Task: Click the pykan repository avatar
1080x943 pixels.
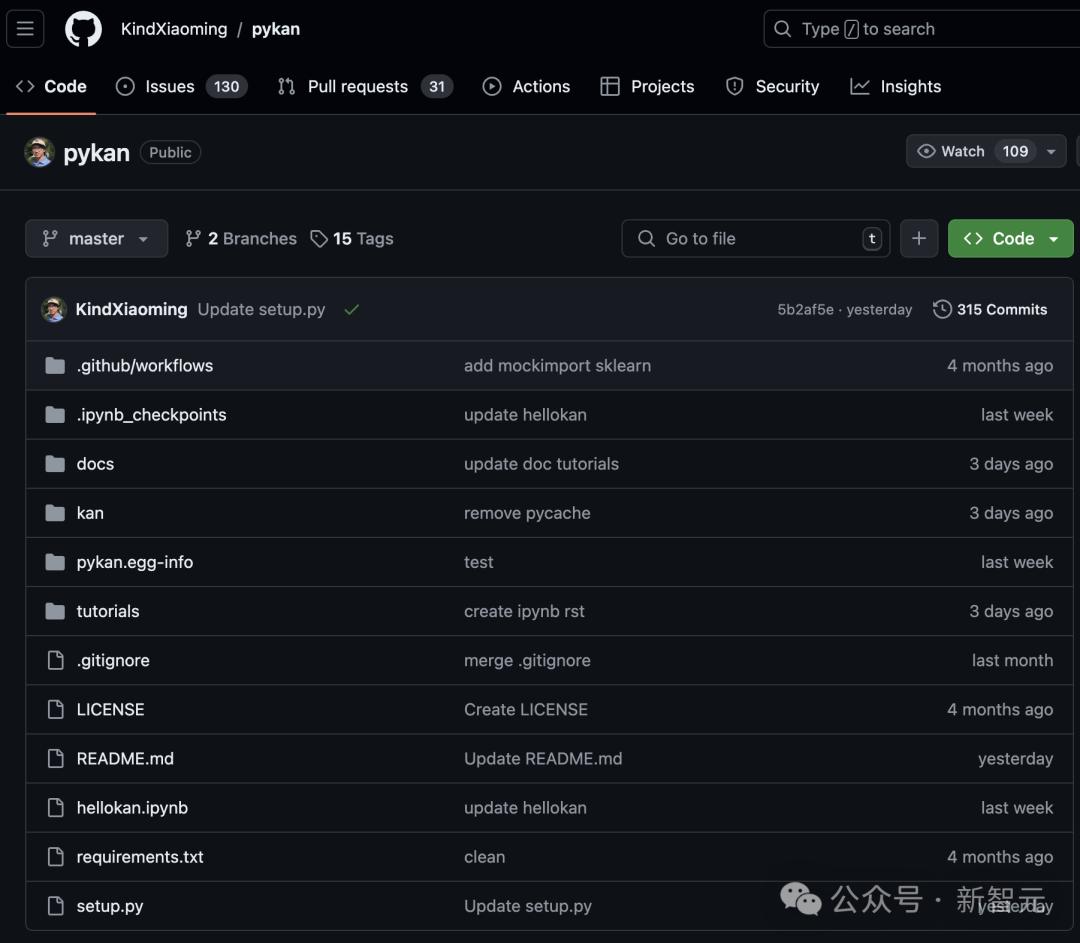Action: (40, 152)
